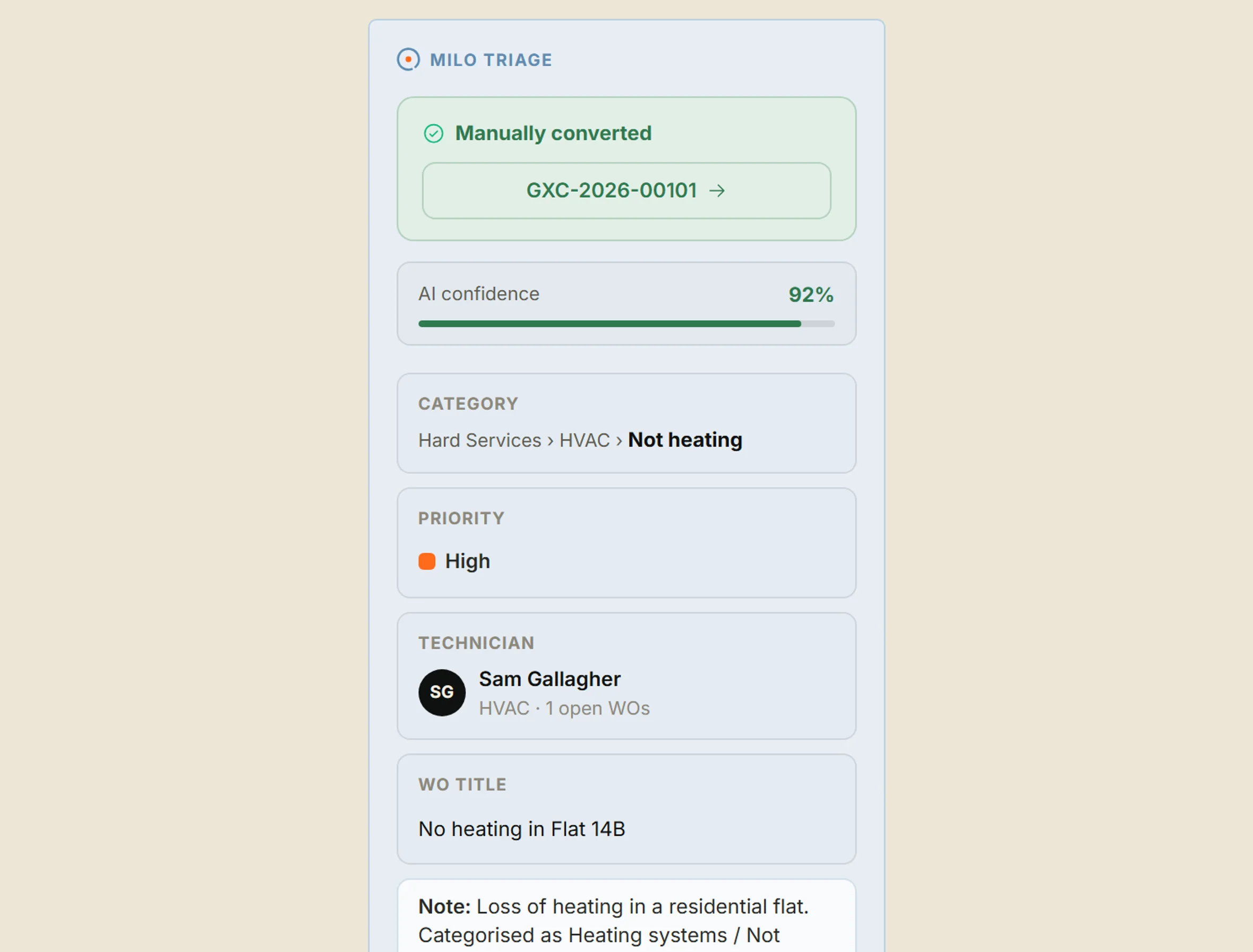This screenshot has width=1253, height=952.
Task: Click the 92% confidence value
Action: [x=811, y=295]
